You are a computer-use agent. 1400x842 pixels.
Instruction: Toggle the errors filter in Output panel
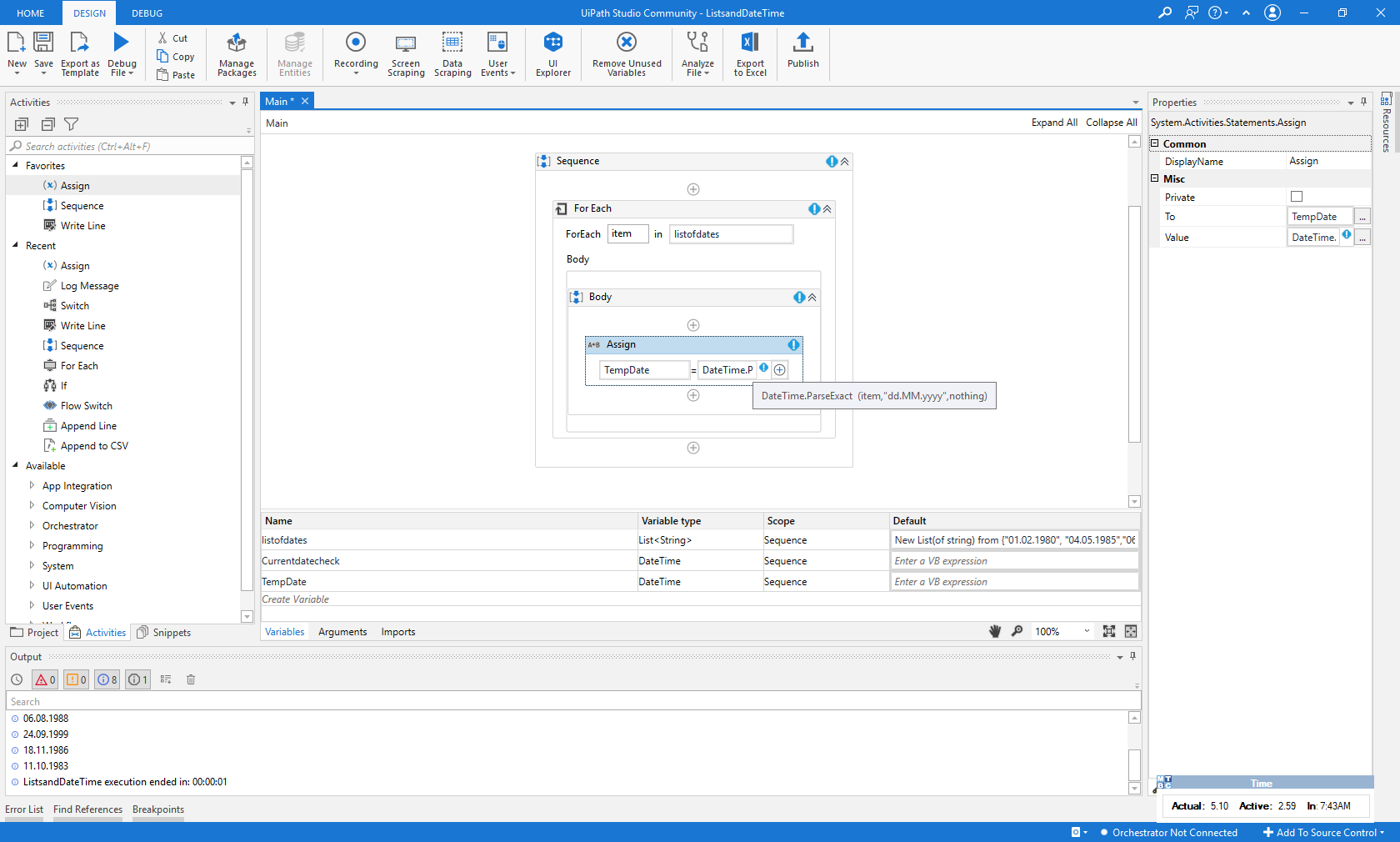[45, 679]
